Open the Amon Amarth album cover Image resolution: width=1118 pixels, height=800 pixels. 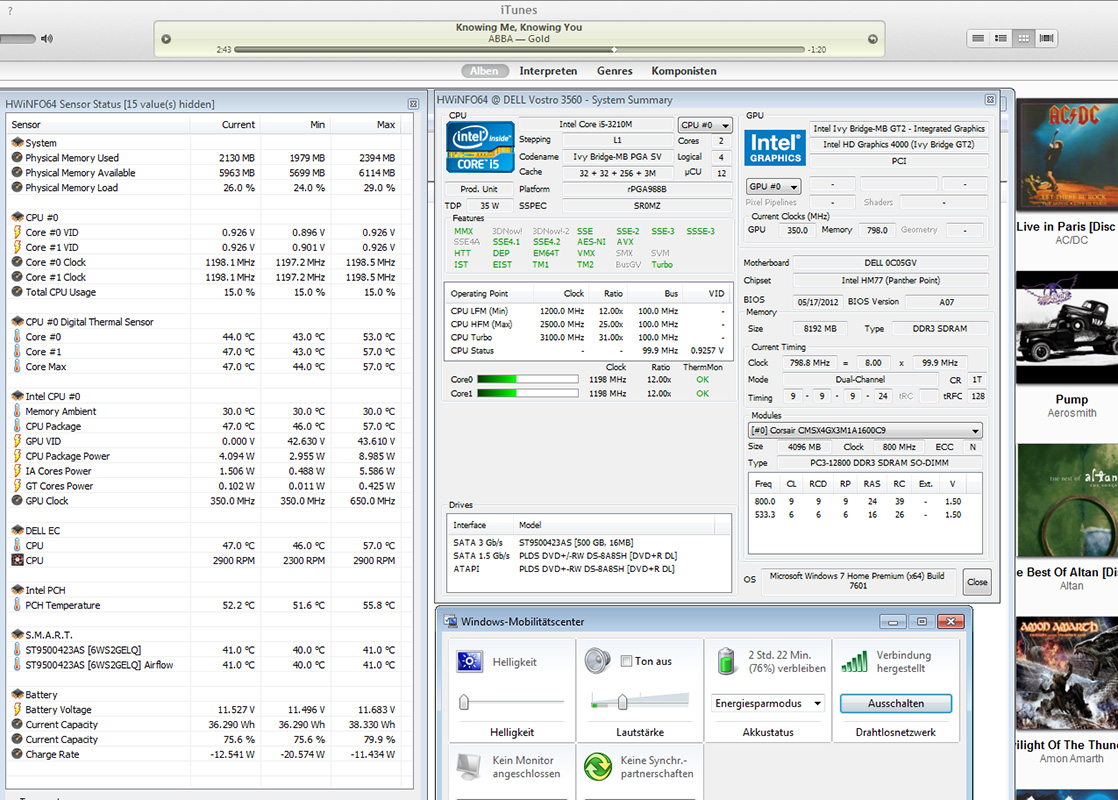[1067, 673]
